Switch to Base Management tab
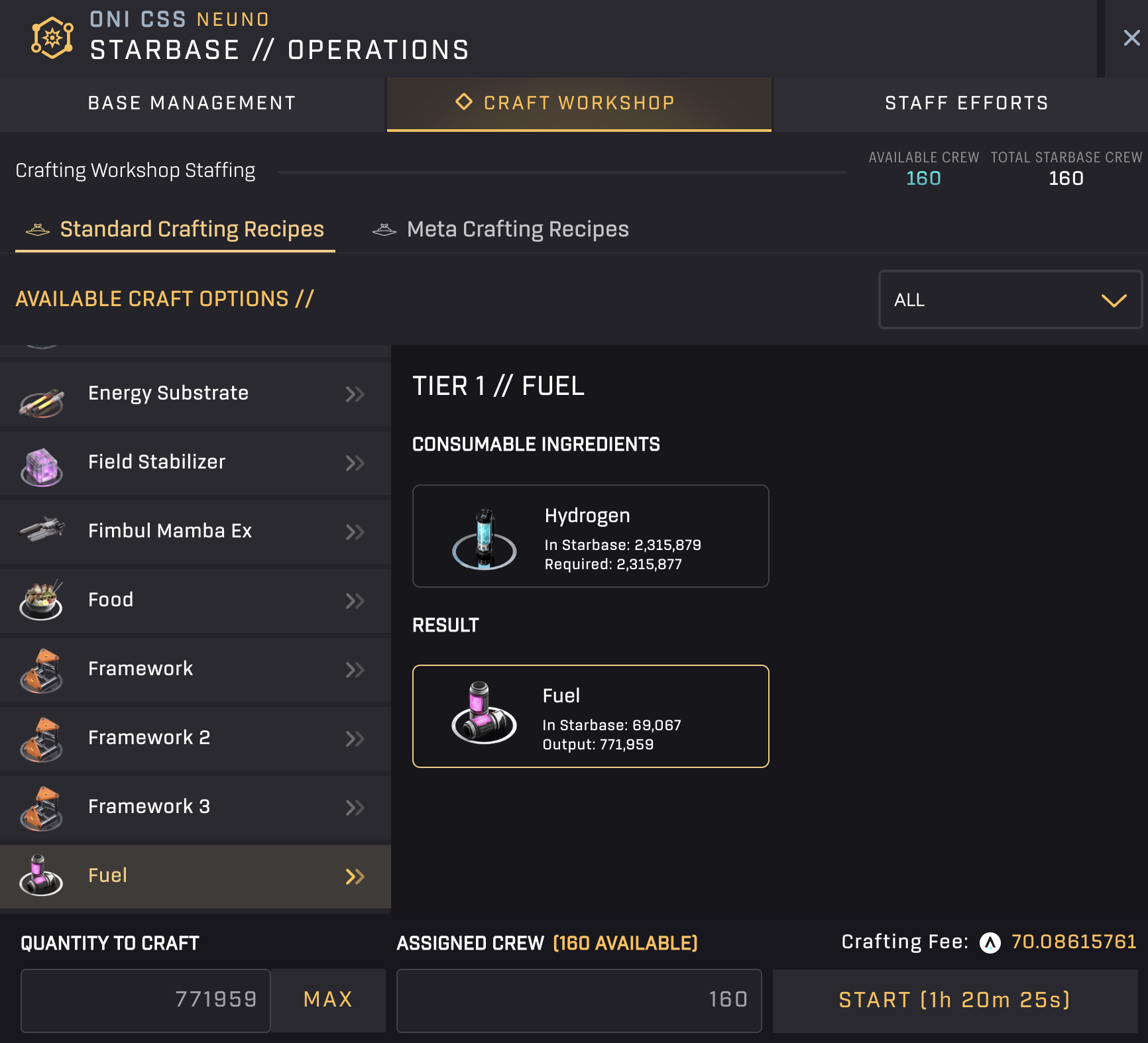Screen dimensions: 1148x1043 point(192,103)
